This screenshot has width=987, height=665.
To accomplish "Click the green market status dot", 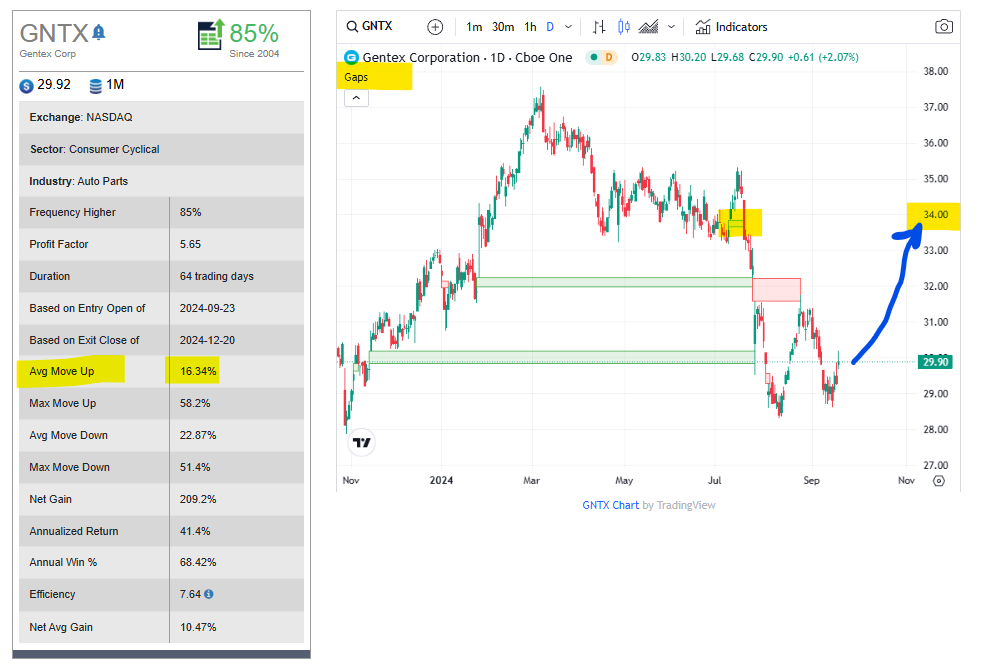I will click(594, 57).
